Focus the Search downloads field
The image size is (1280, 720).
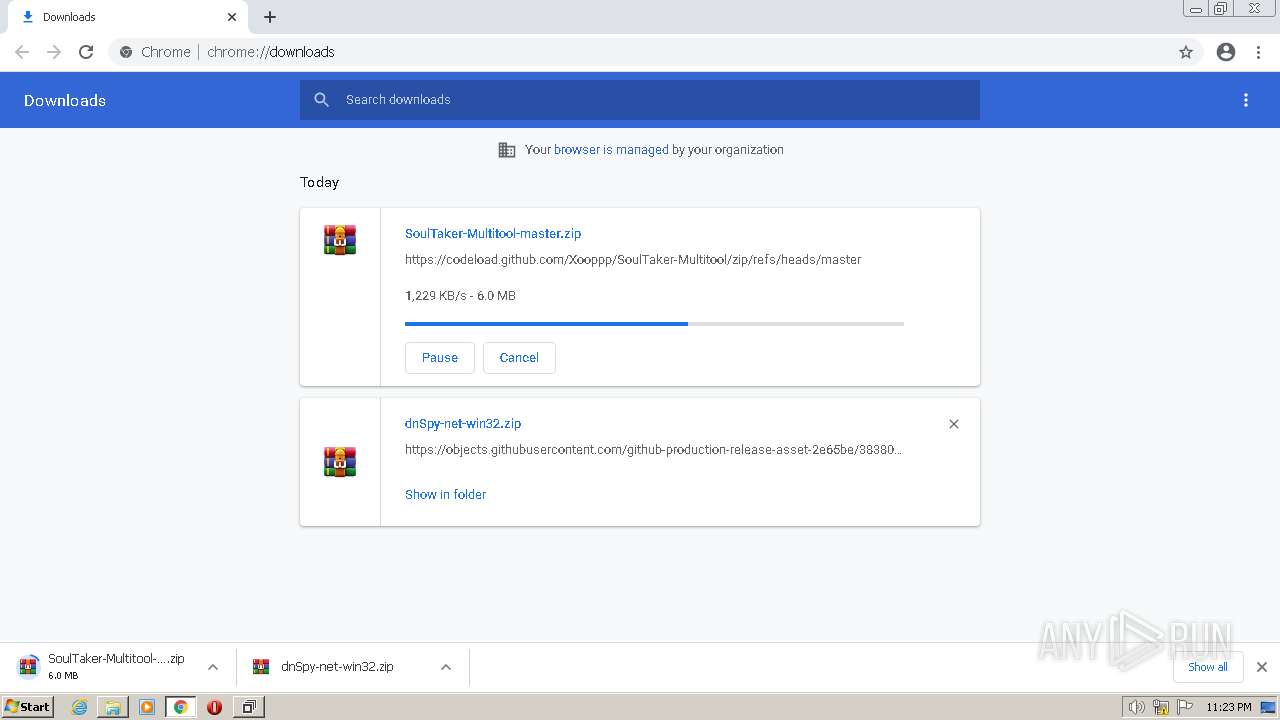click(640, 100)
